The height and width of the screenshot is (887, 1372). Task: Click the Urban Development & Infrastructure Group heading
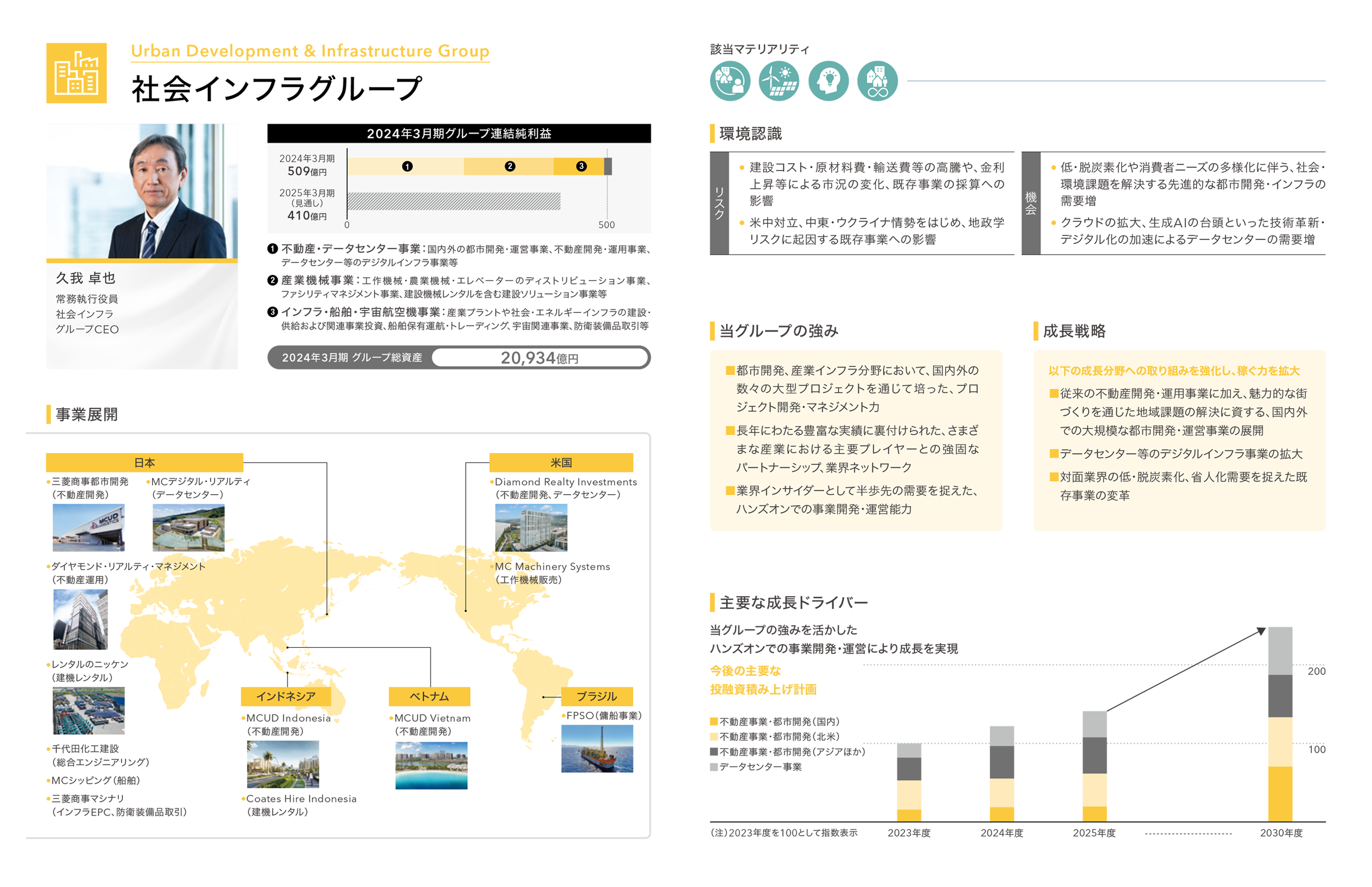coord(310,51)
